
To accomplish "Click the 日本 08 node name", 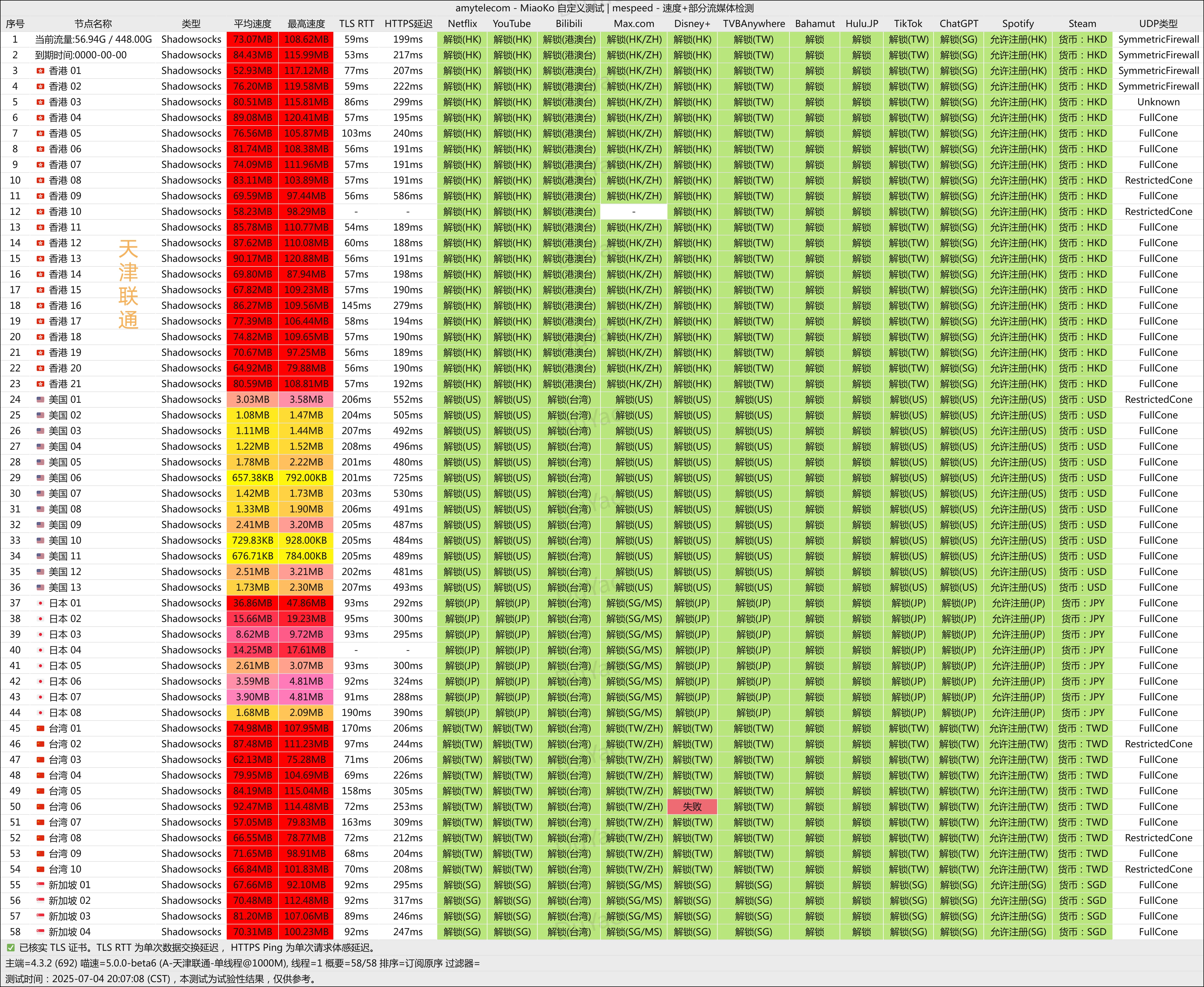I will pyautogui.click(x=65, y=712).
